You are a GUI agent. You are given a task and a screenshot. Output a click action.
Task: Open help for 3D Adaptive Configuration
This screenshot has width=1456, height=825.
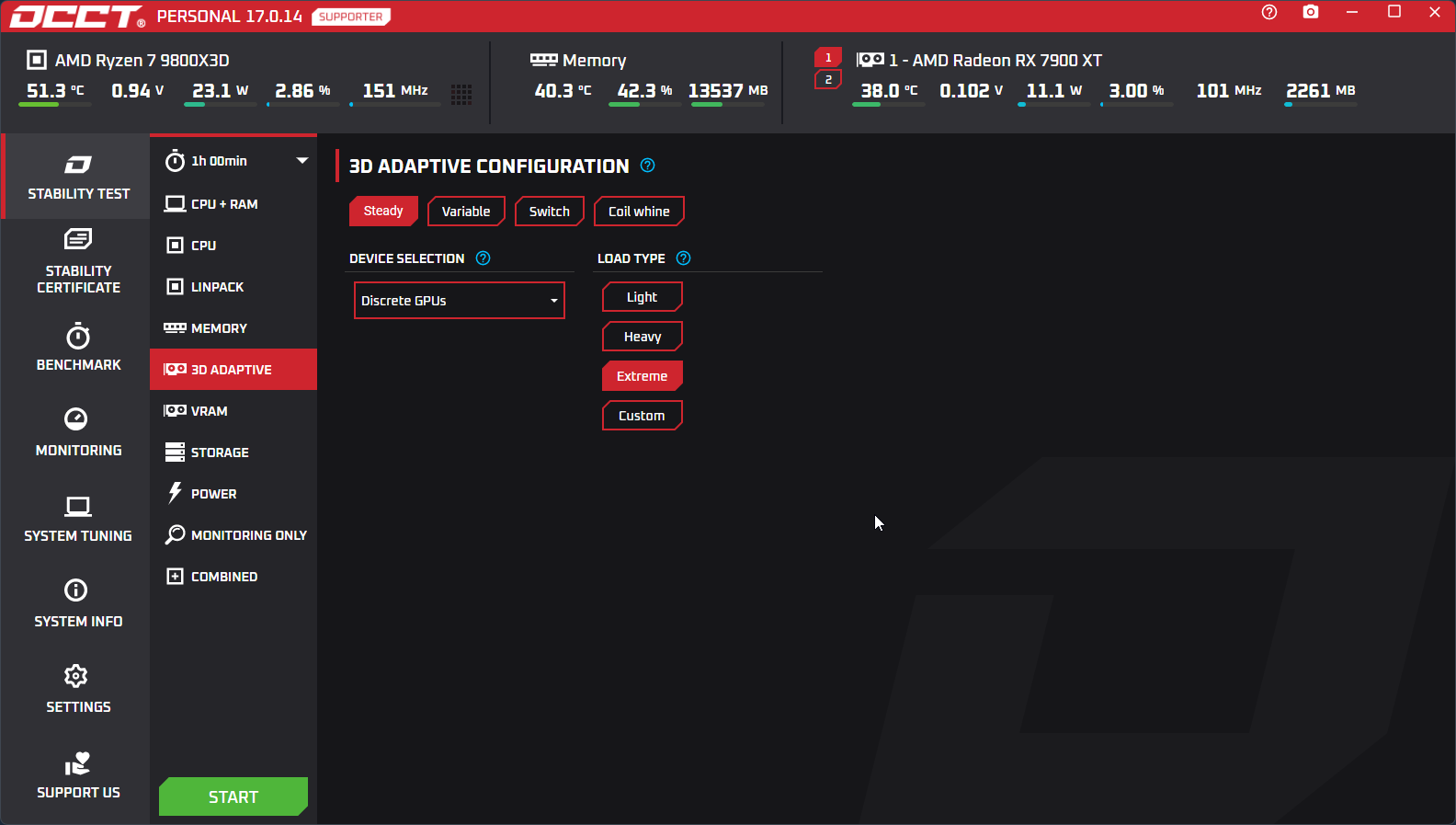647,166
